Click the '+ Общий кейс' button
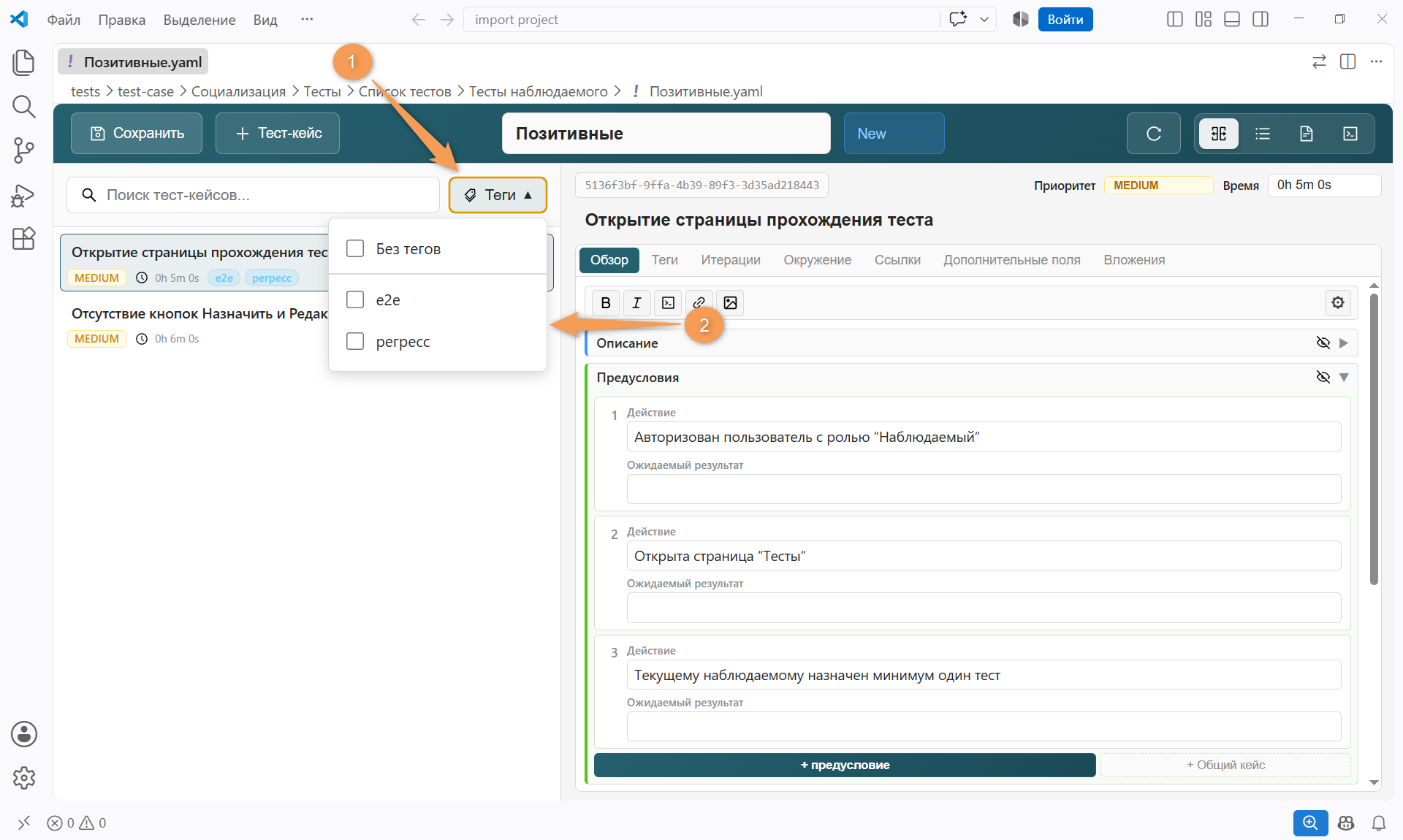Viewport: 1403px width, 840px height. (1225, 765)
